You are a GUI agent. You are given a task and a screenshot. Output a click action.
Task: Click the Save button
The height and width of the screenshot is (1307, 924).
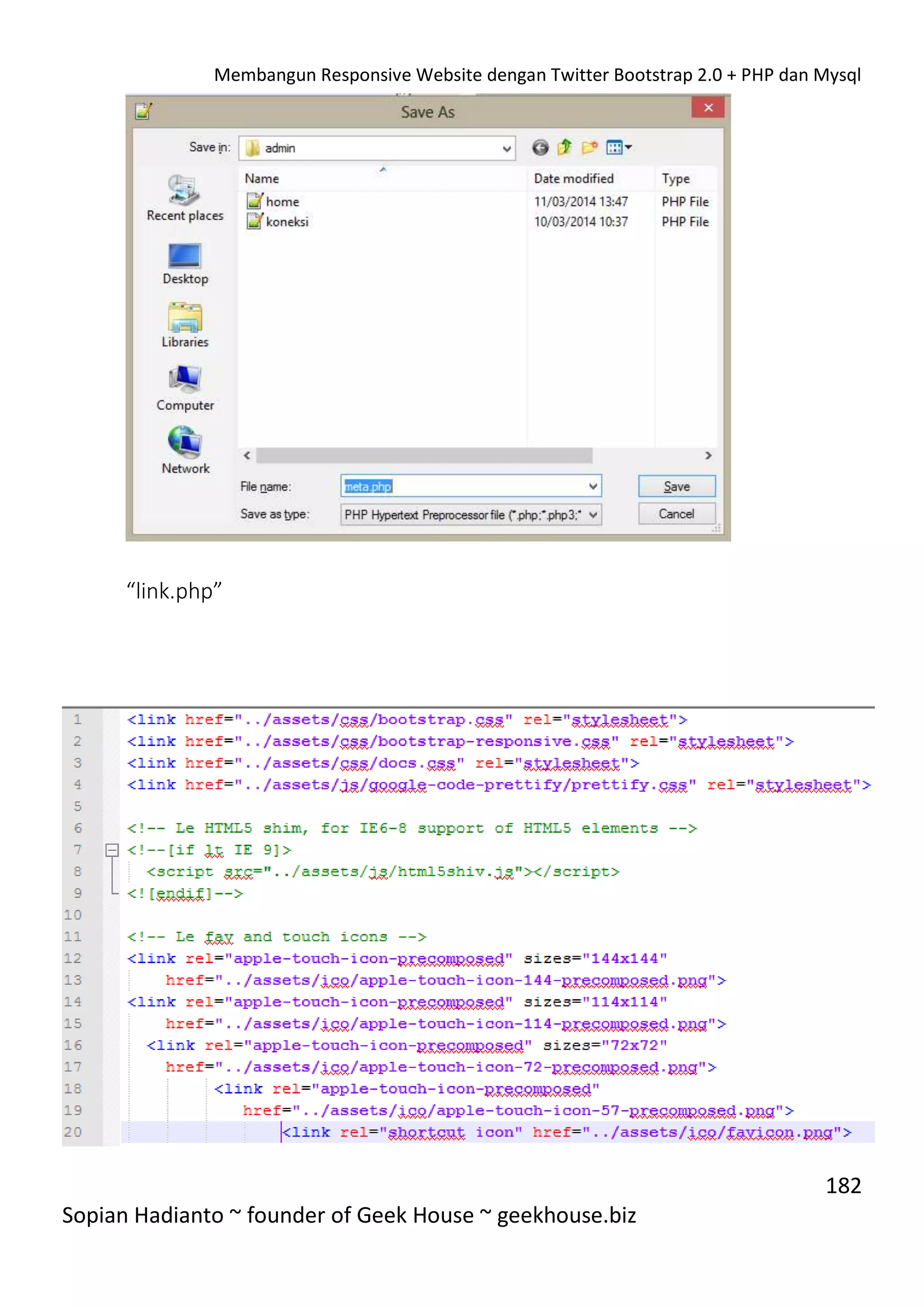676,487
